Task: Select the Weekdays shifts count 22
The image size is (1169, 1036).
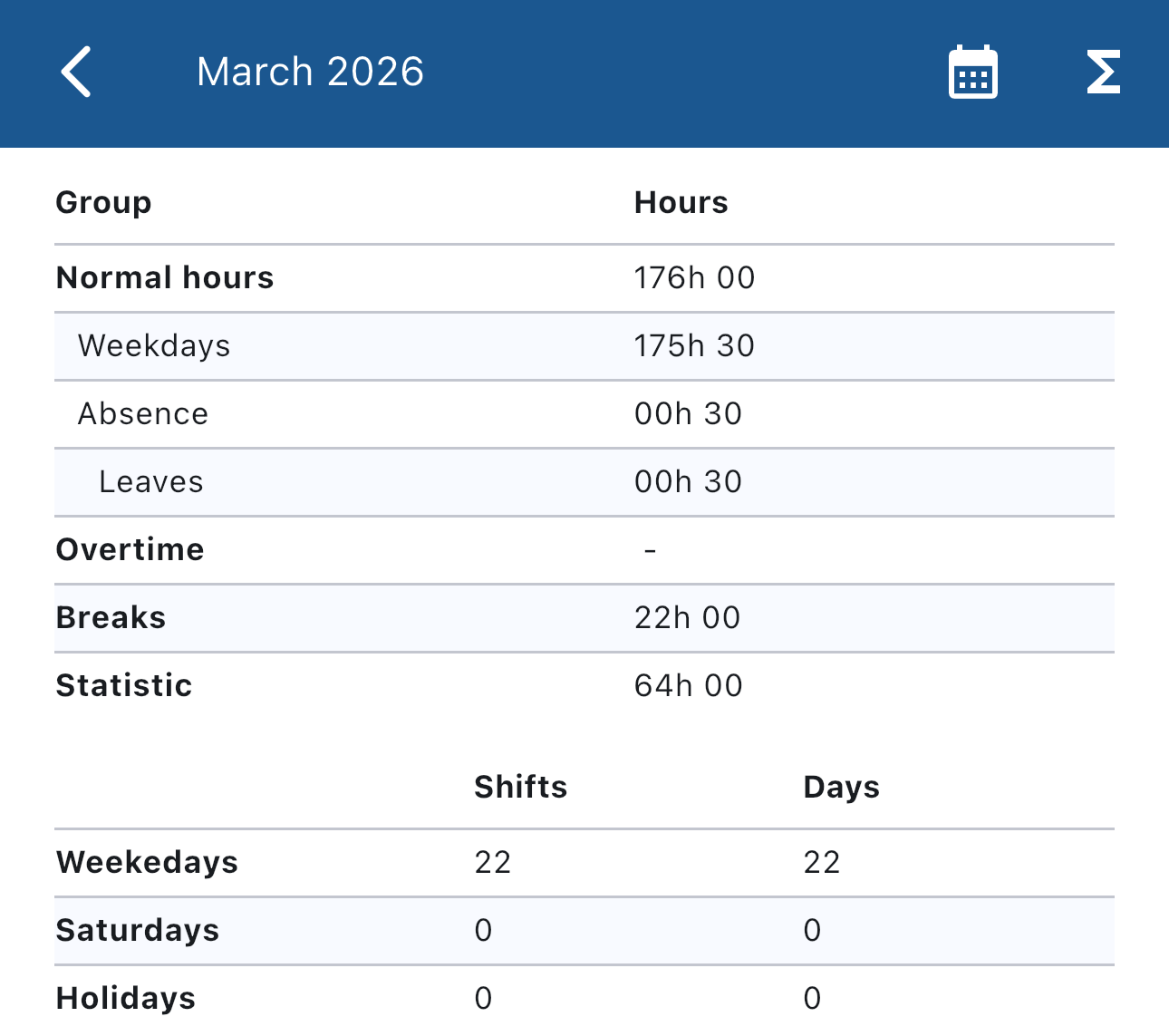Action: (x=493, y=862)
